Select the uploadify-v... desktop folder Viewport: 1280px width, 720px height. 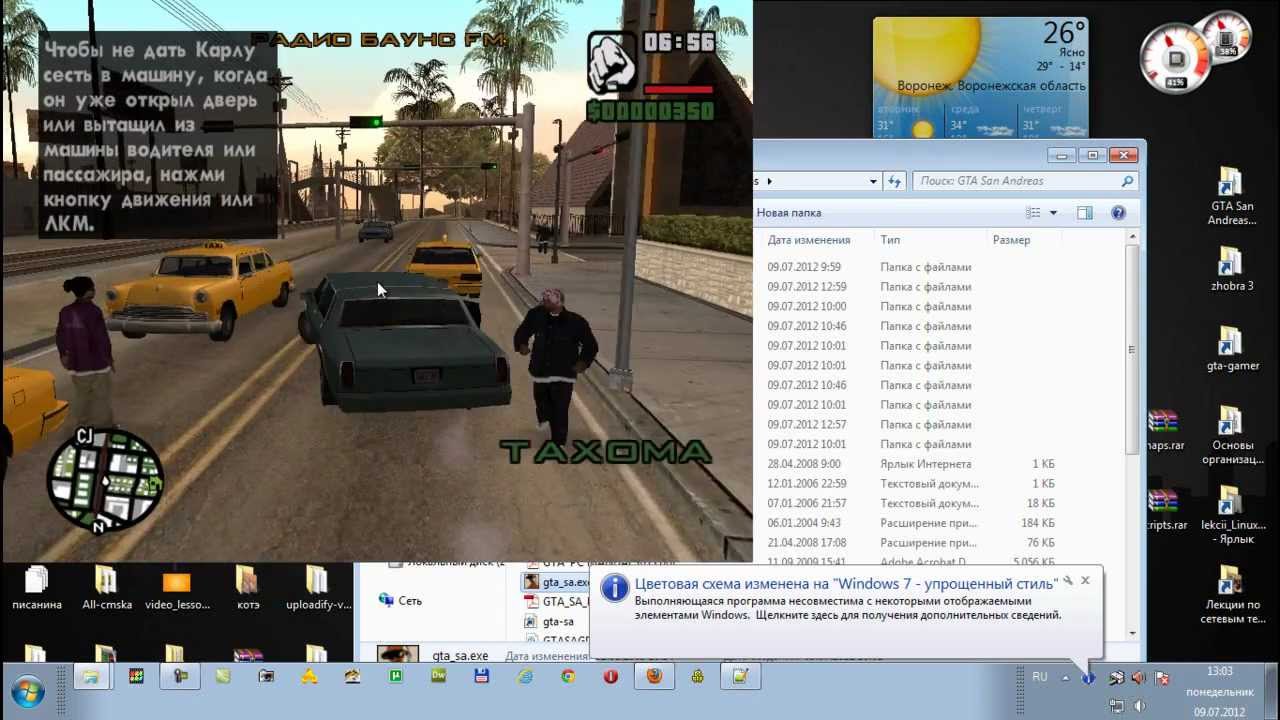[x=317, y=588]
